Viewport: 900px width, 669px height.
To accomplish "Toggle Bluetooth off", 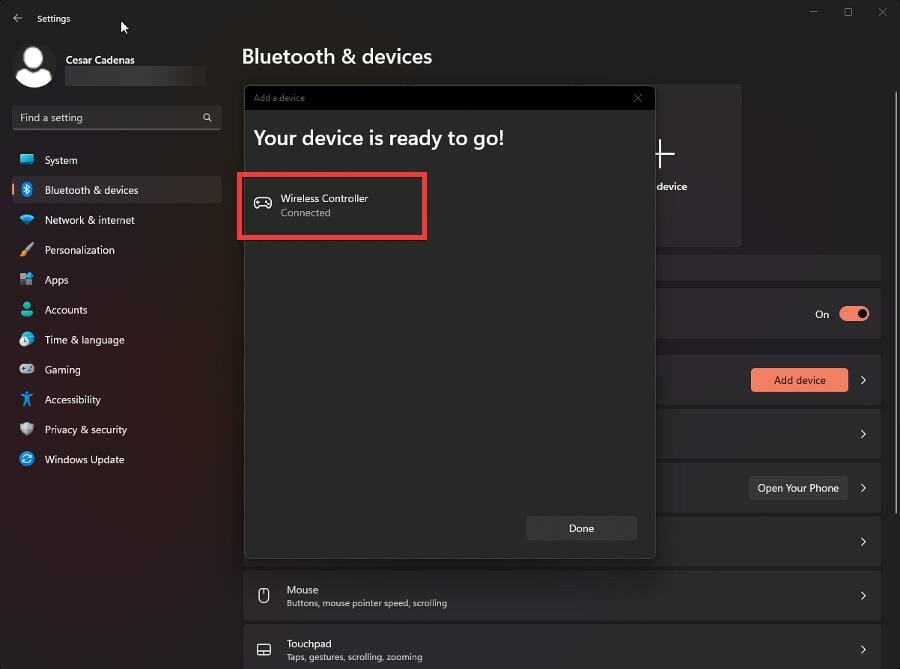I will coord(855,313).
